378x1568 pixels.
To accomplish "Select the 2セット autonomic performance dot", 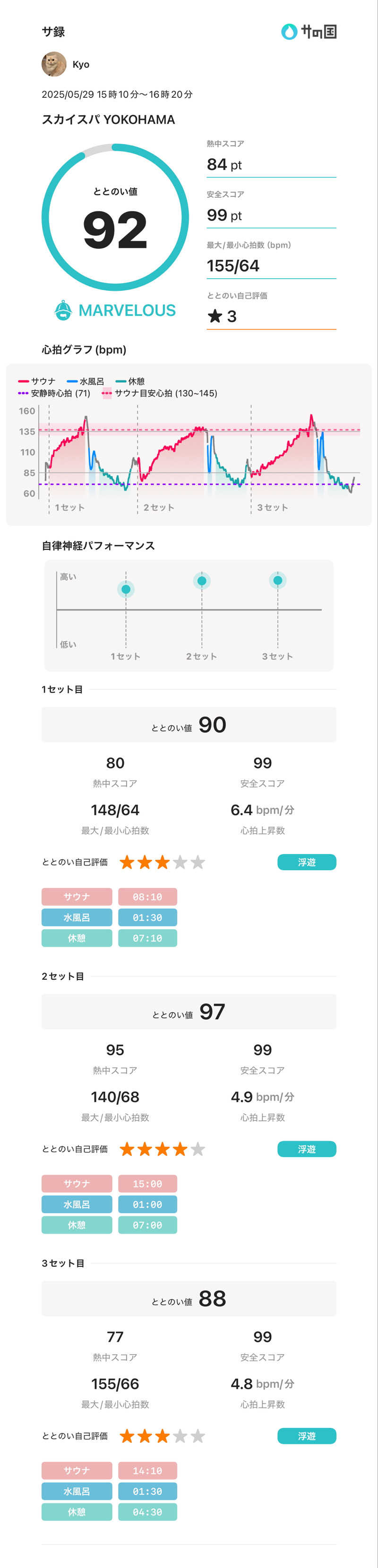I will (x=202, y=581).
